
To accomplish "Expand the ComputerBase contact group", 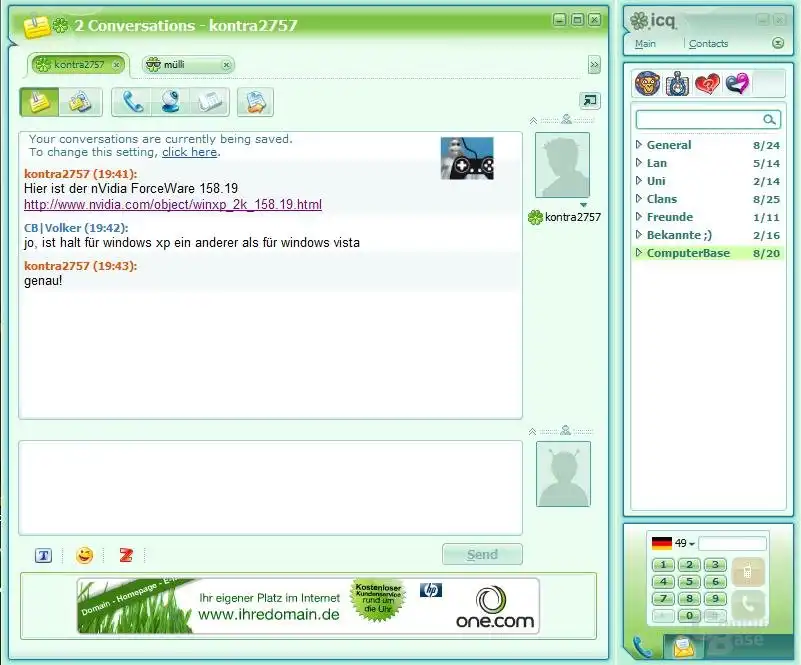I will click(639, 253).
